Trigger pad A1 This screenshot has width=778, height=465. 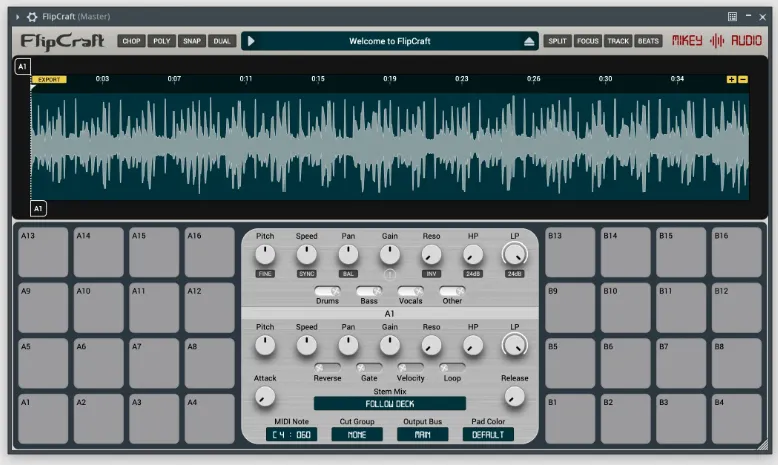pyautogui.click(x=43, y=419)
